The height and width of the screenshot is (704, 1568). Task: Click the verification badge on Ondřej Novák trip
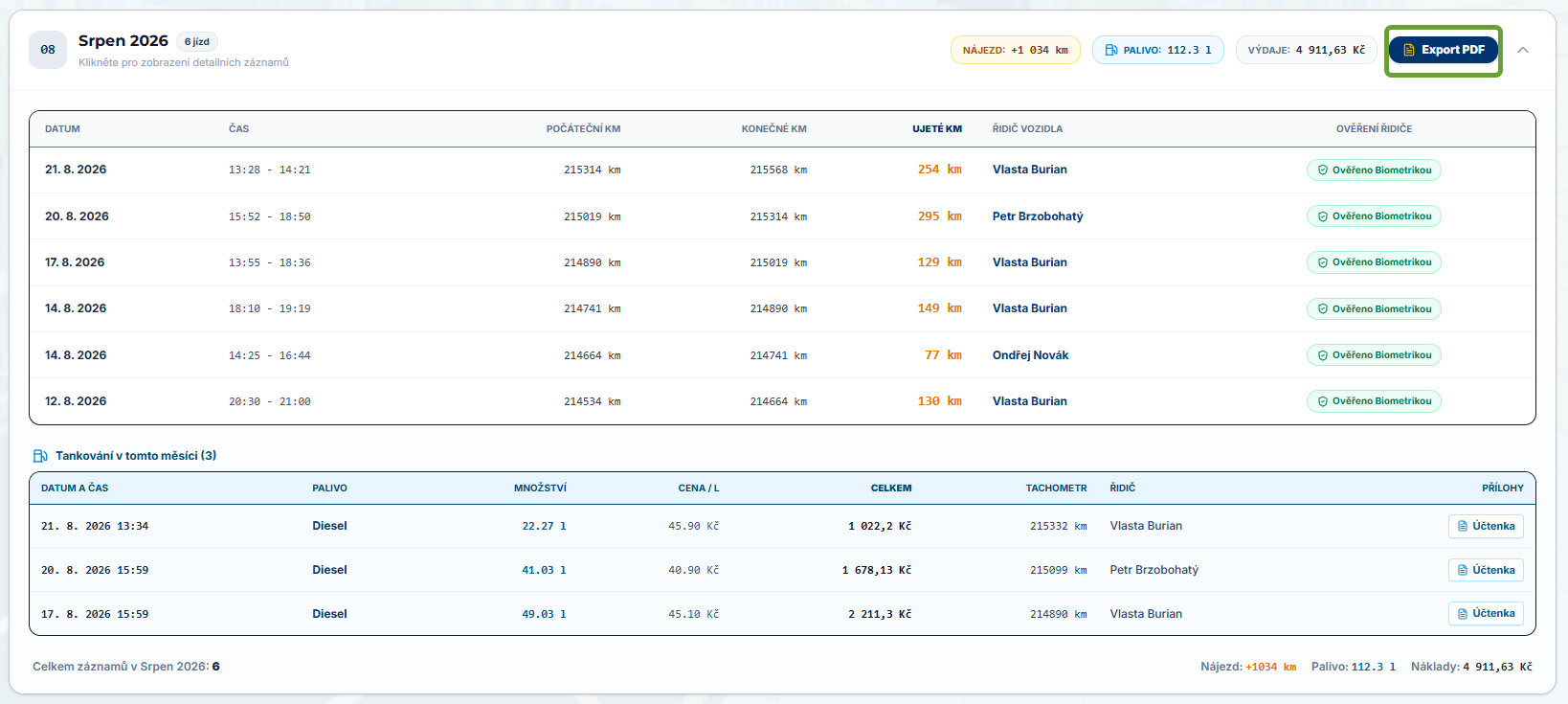pyautogui.click(x=1374, y=355)
